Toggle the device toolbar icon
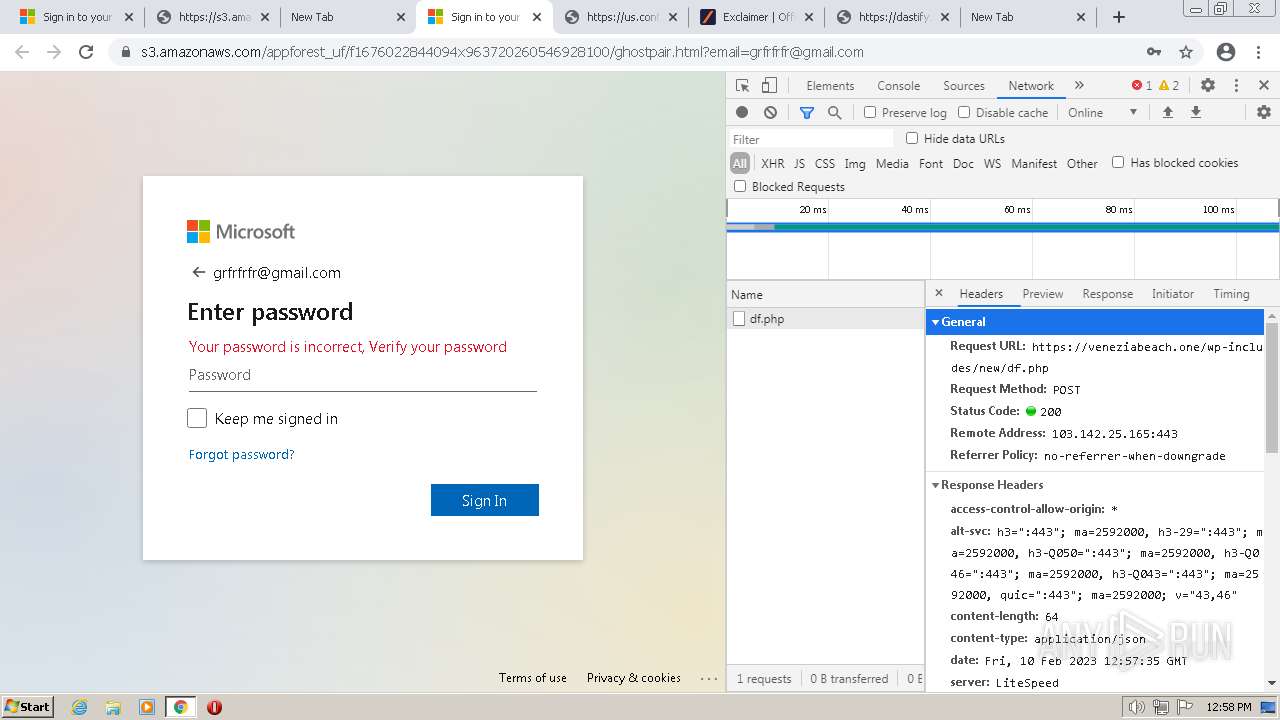The height and width of the screenshot is (720, 1280). pyautogui.click(x=771, y=86)
